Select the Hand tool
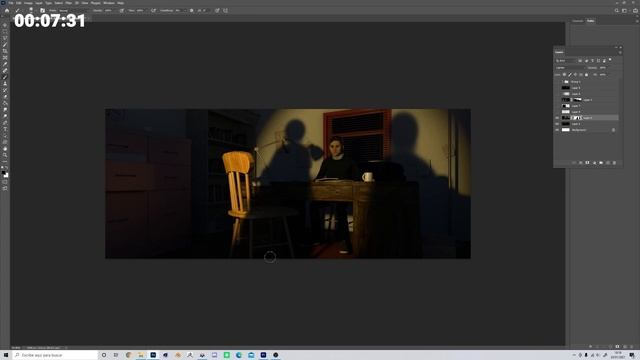640x360 pixels. point(5,149)
